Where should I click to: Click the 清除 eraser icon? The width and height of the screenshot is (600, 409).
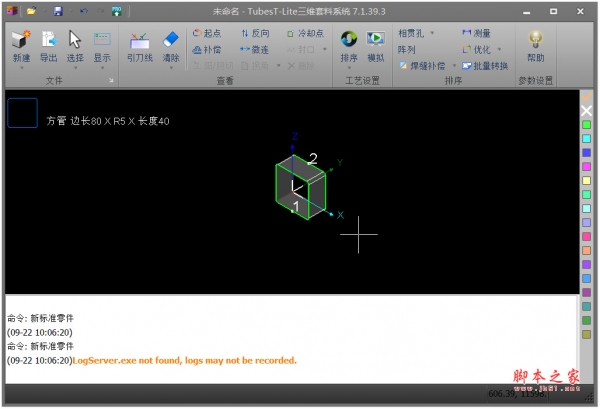(x=171, y=40)
